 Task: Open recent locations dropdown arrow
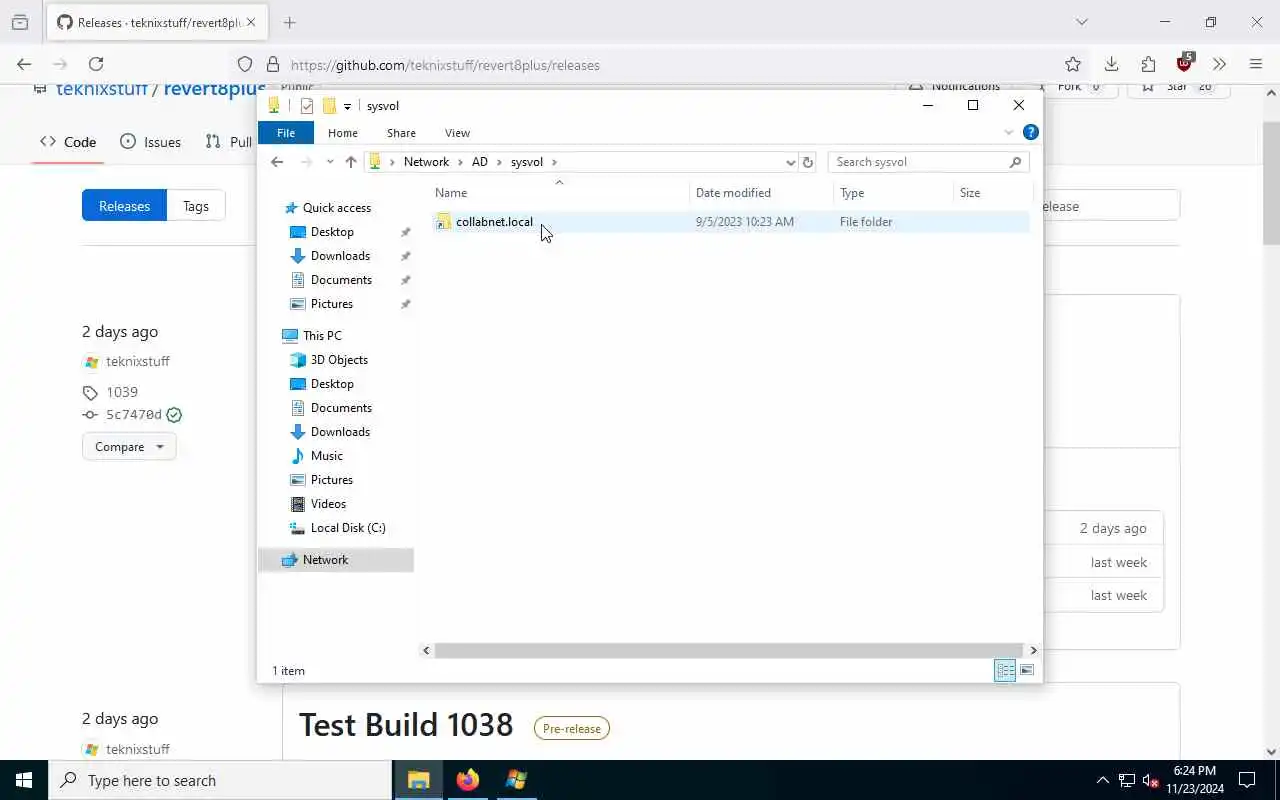click(330, 162)
